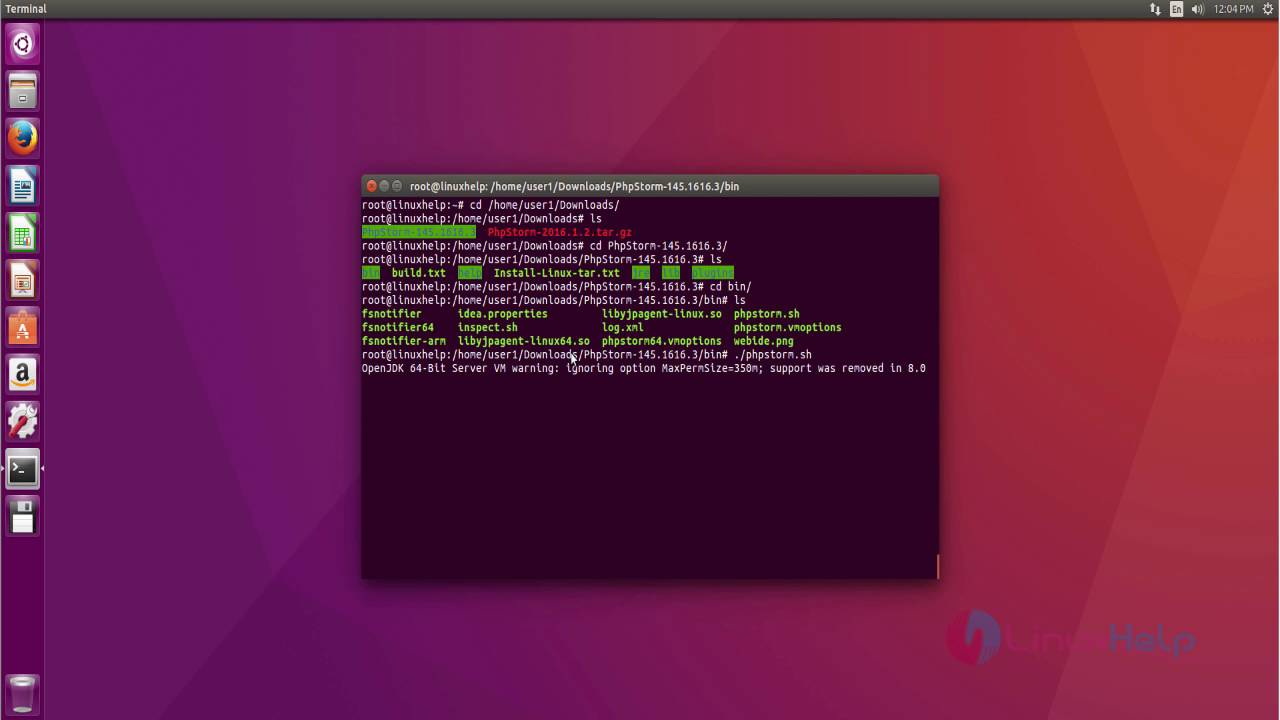The width and height of the screenshot is (1280, 720).
Task: Open the En keyboard layout indicator
Action: (1177, 9)
